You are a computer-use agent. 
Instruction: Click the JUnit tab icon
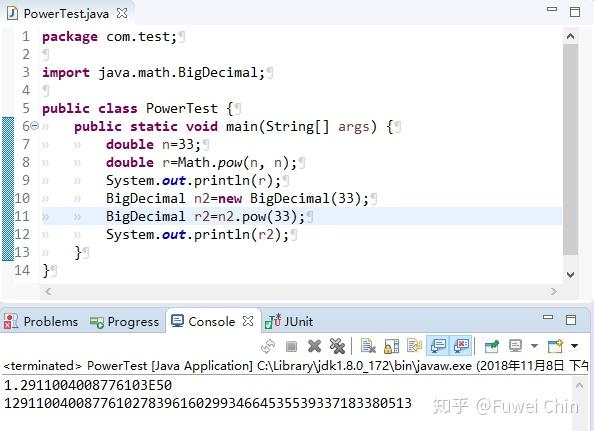point(273,321)
